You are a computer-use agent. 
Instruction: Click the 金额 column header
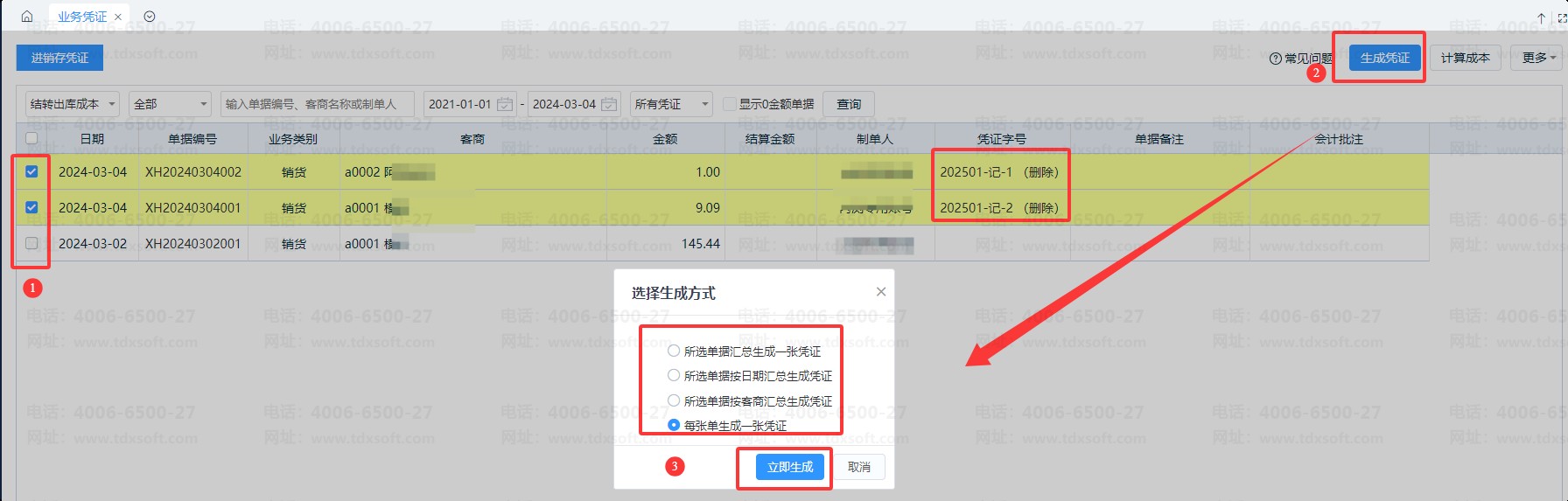click(x=665, y=139)
